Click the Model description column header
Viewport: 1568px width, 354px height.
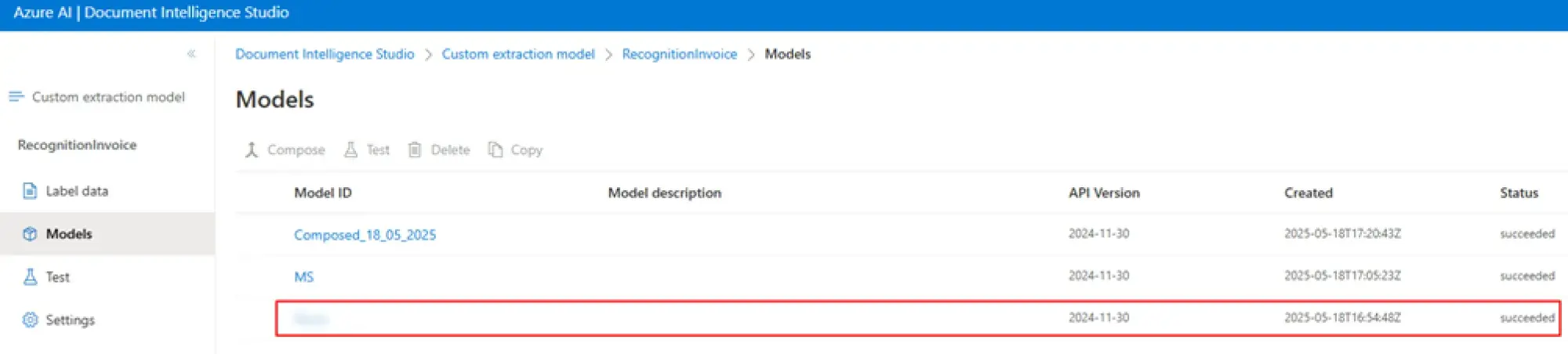tap(665, 193)
